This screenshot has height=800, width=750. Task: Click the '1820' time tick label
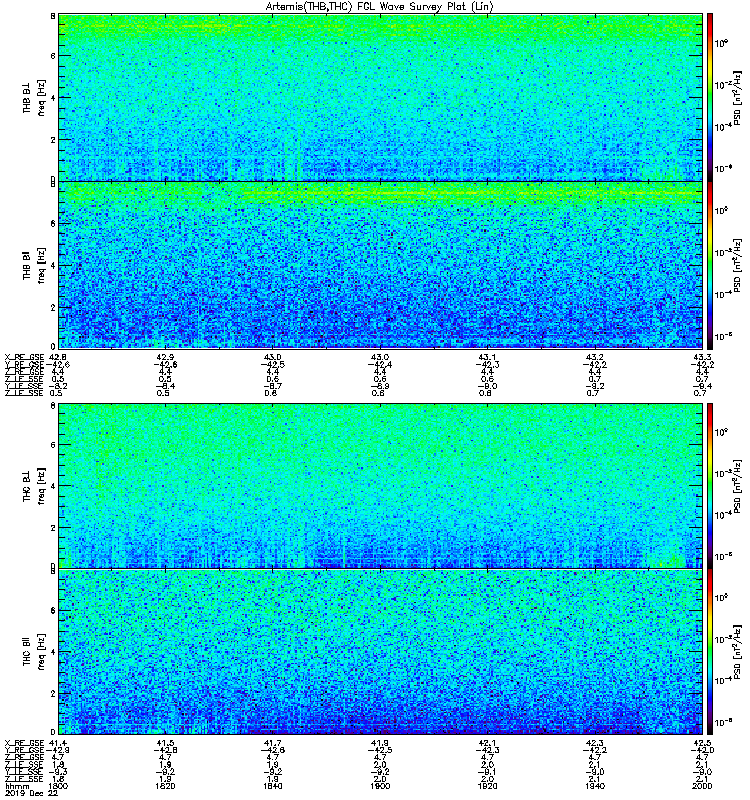tap(165, 786)
